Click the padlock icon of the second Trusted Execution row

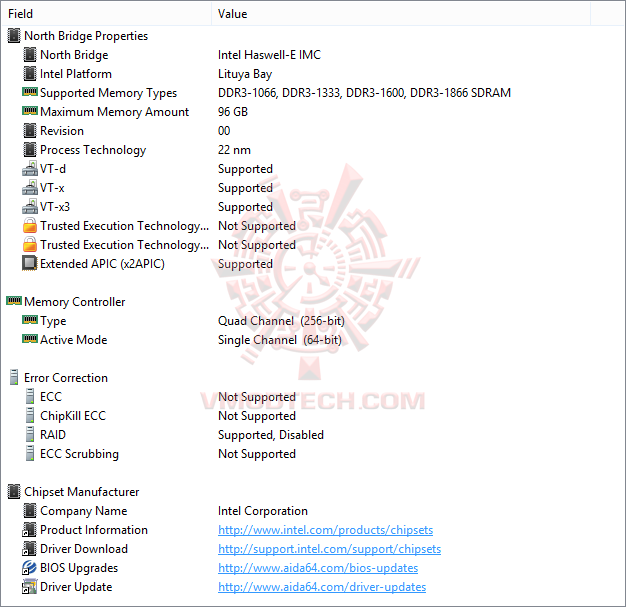click(30, 244)
